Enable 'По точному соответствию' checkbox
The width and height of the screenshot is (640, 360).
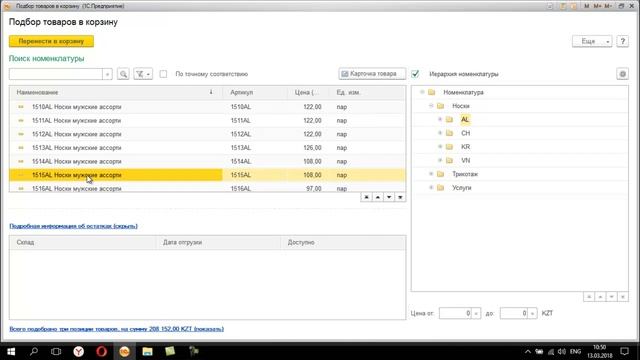[x=163, y=74]
